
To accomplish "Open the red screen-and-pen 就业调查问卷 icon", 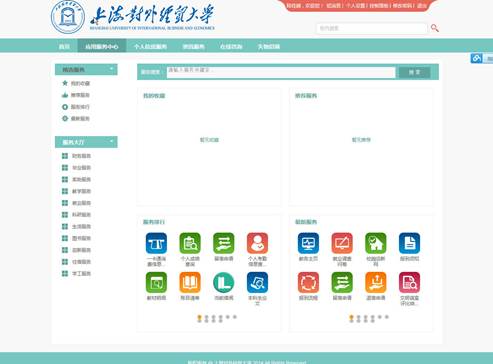I will 342,243.
